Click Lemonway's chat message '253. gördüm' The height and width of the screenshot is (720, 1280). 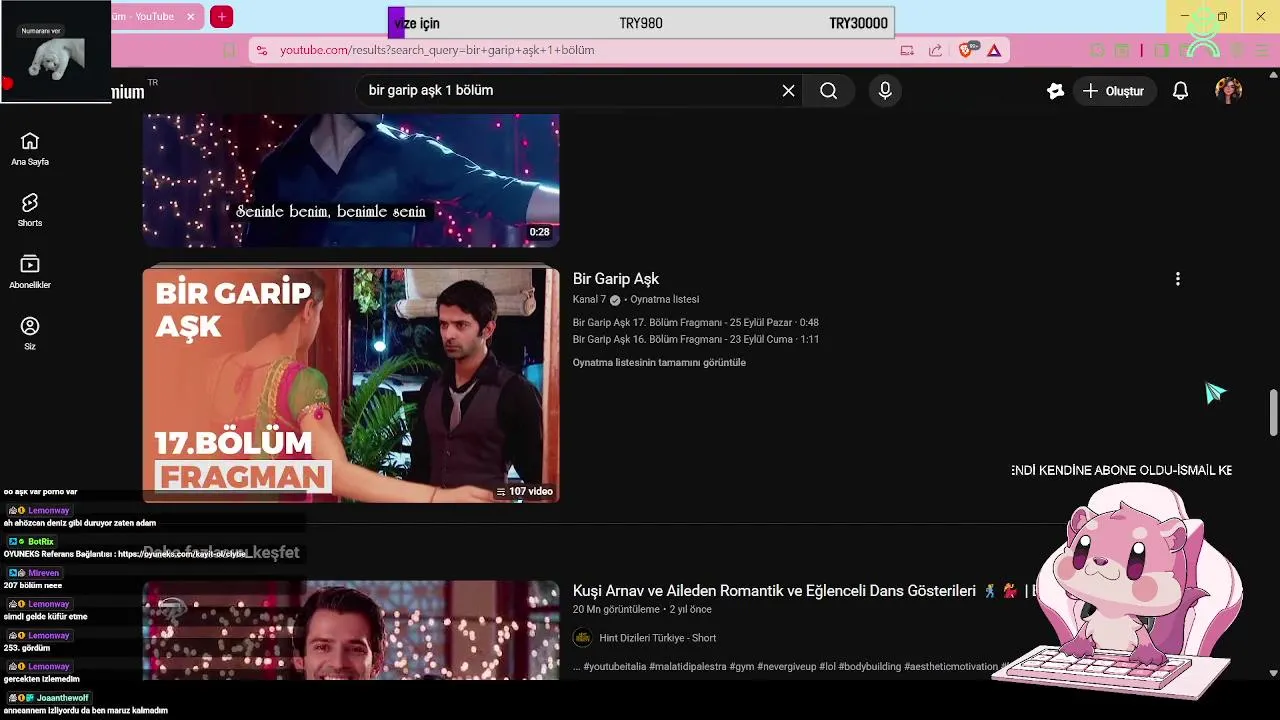click(27, 648)
